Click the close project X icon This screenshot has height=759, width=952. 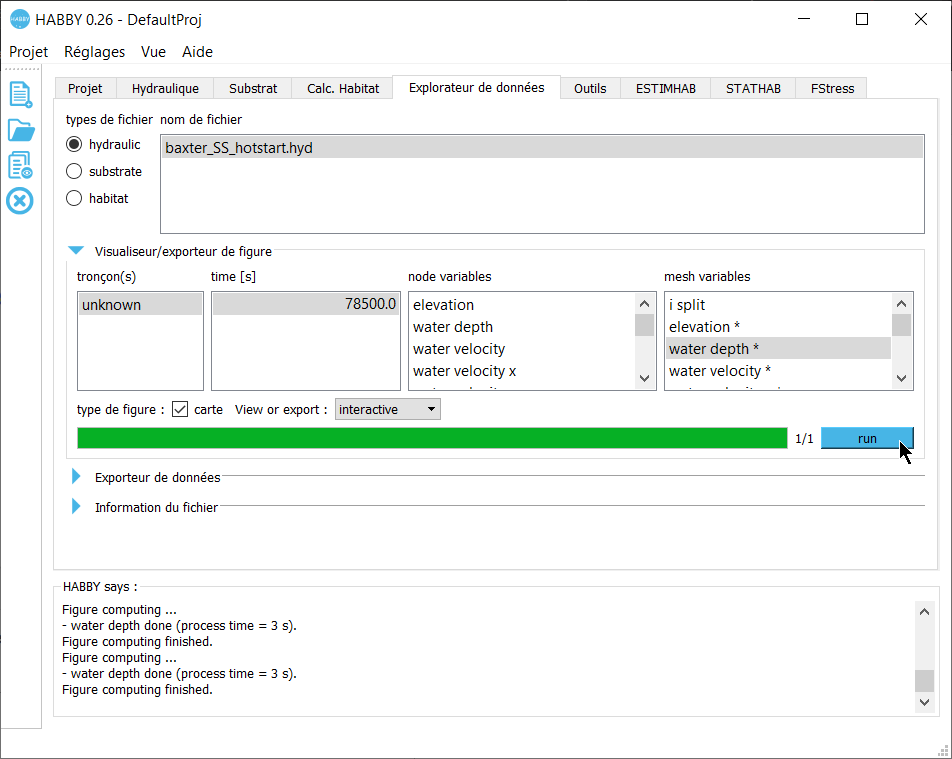[x=20, y=201]
